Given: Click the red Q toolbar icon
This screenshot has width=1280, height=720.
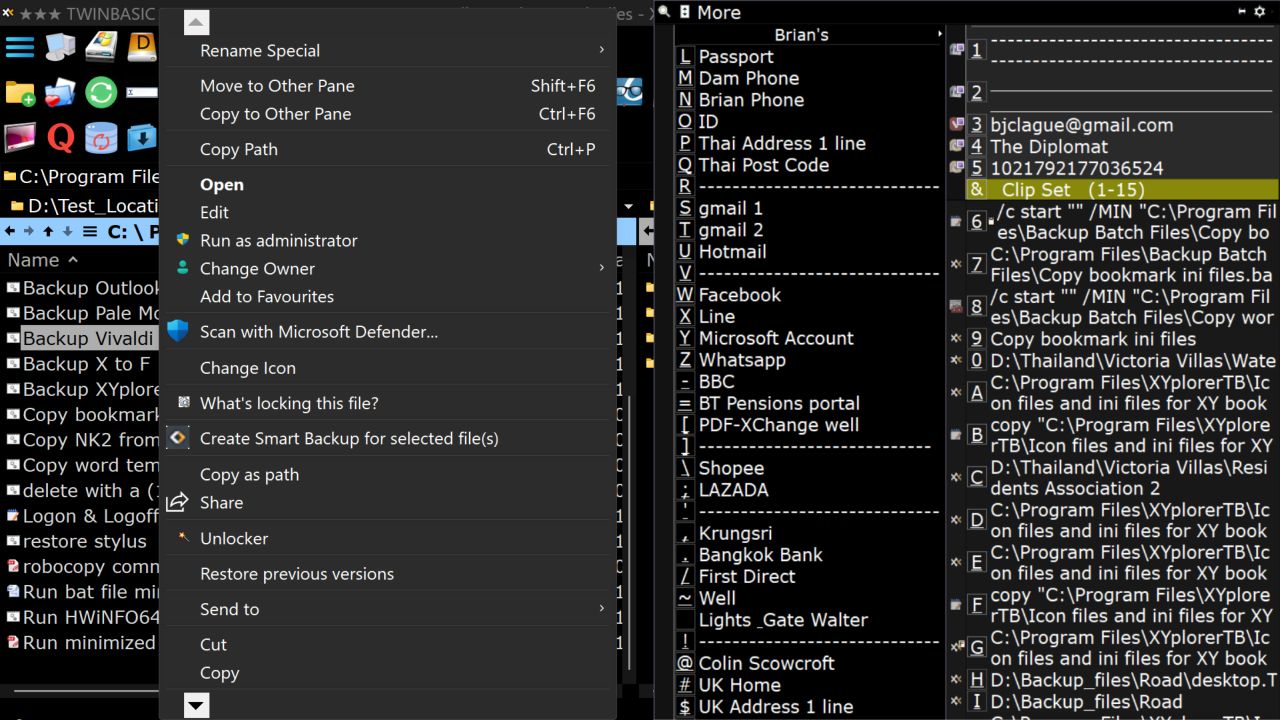Looking at the screenshot, I should [60, 138].
